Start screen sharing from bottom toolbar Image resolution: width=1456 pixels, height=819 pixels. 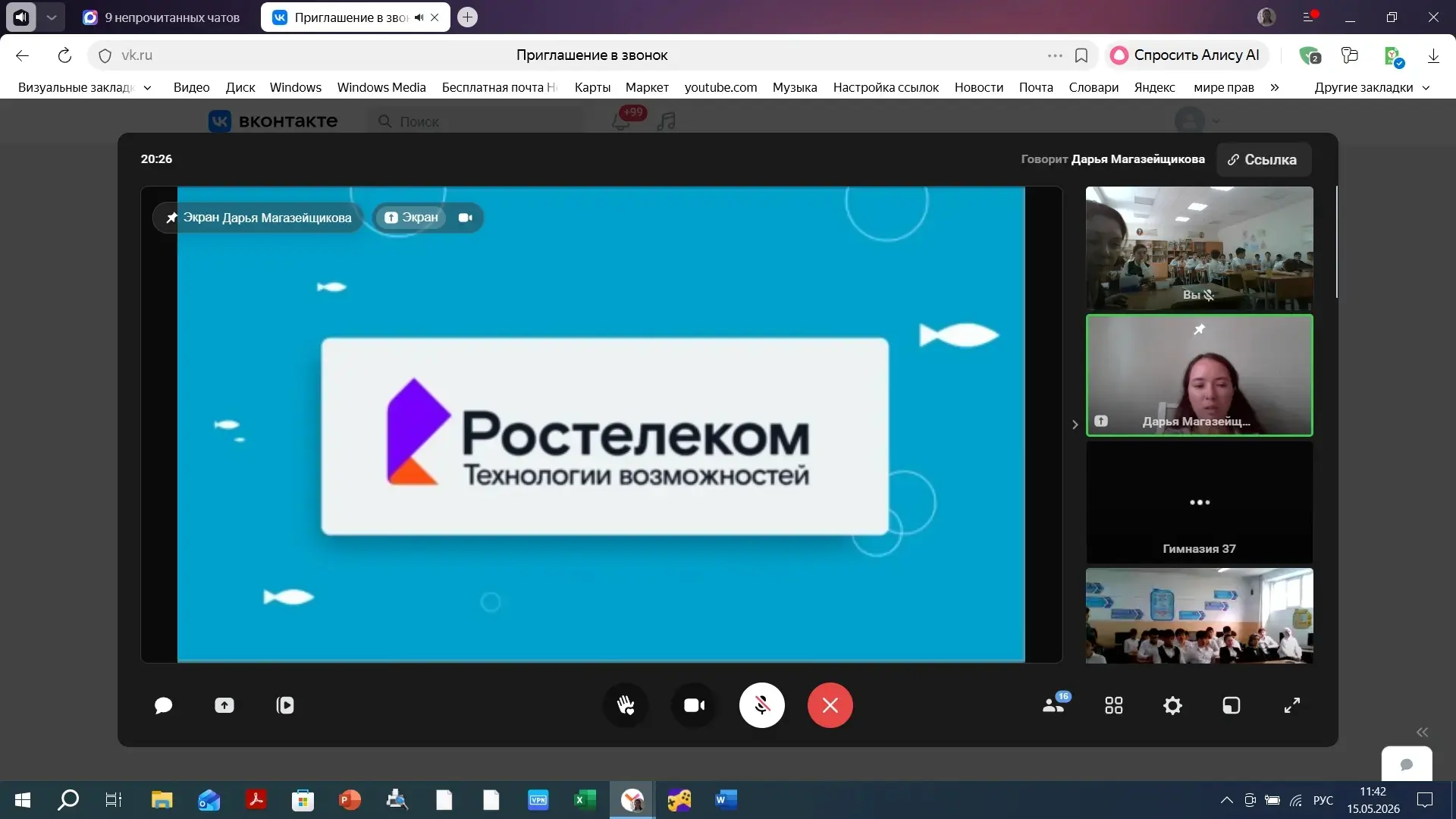click(x=224, y=706)
